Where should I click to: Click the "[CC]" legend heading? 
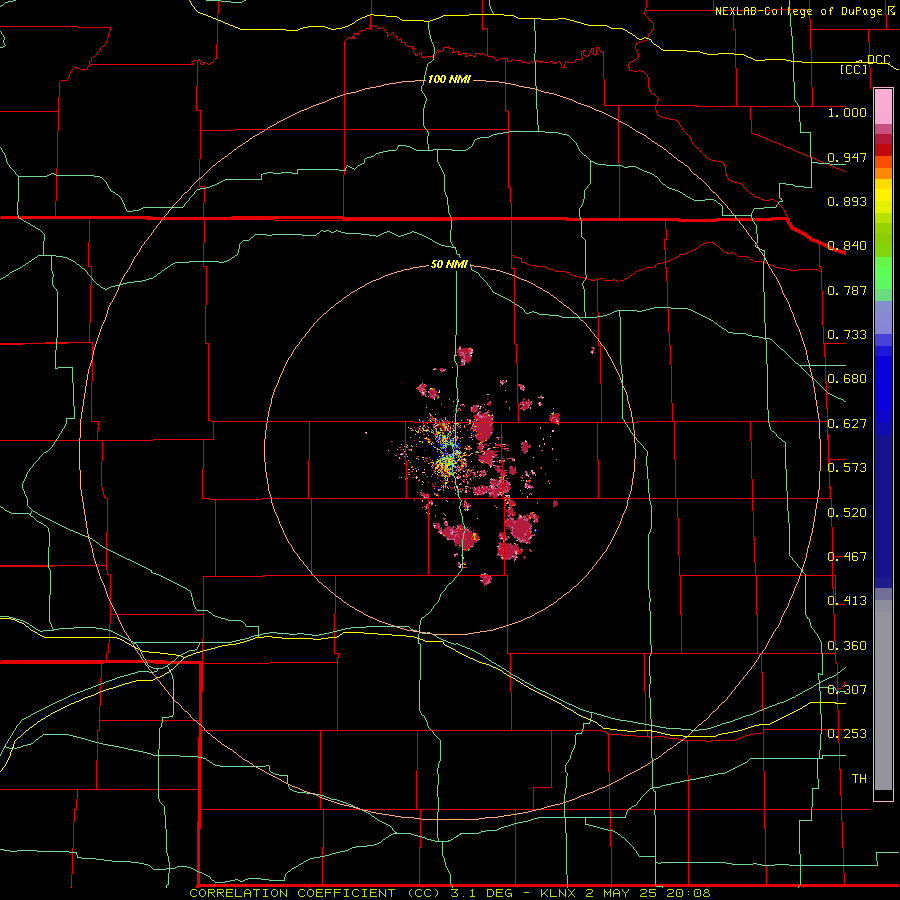pyautogui.click(x=854, y=69)
